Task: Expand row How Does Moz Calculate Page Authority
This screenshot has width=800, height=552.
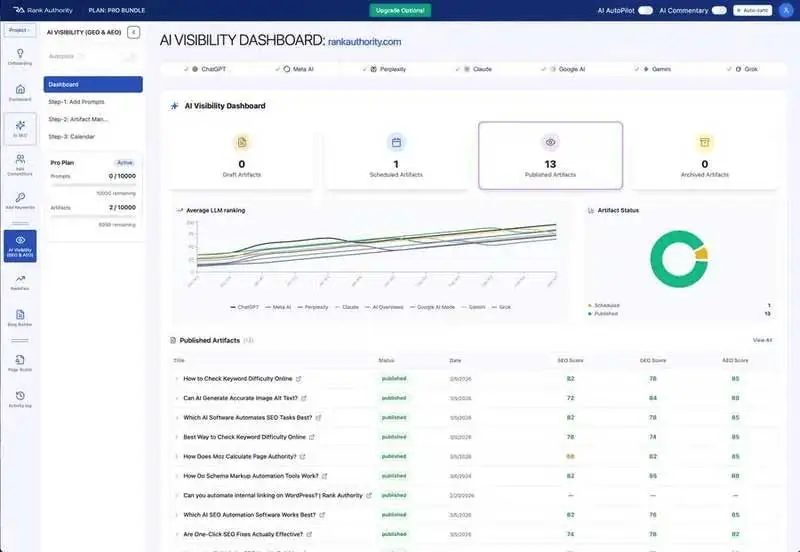Action: [177, 457]
